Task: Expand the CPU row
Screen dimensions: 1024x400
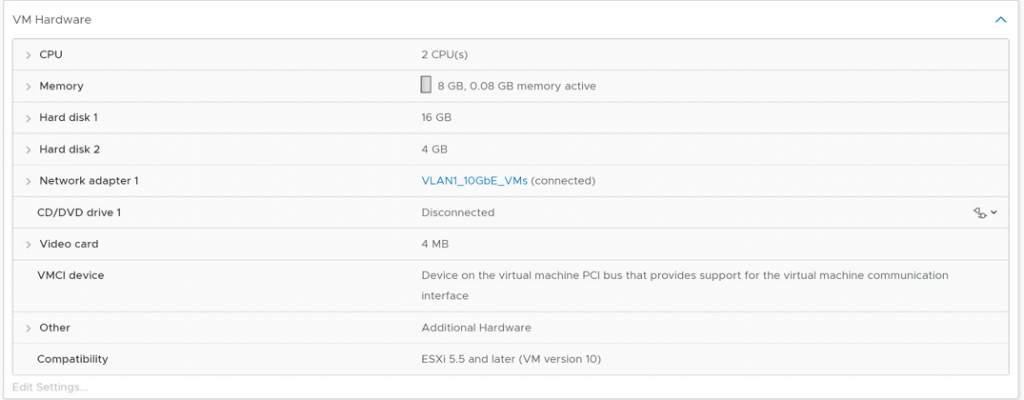Action: [28, 55]
